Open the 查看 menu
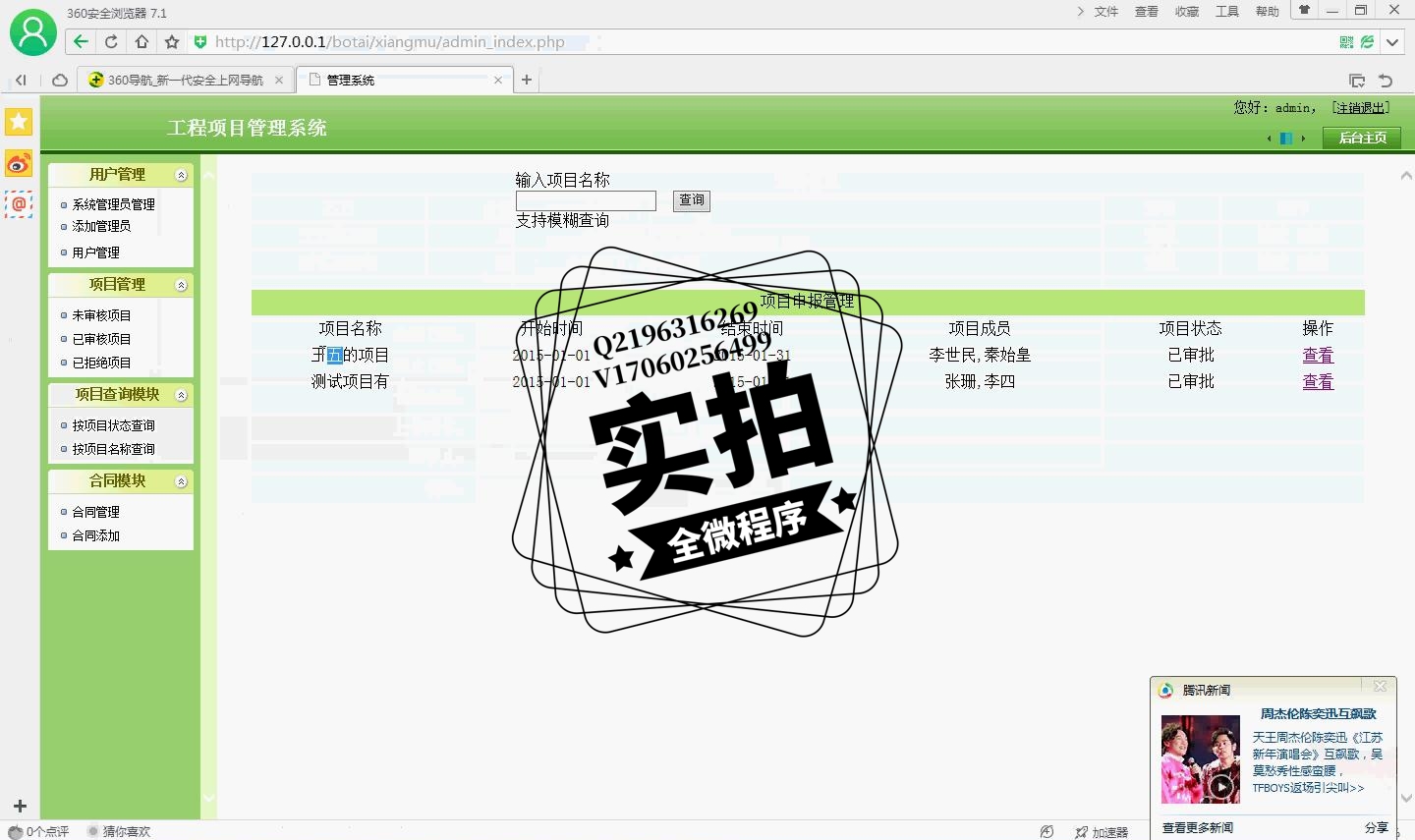 click(x=1147, y=12)
